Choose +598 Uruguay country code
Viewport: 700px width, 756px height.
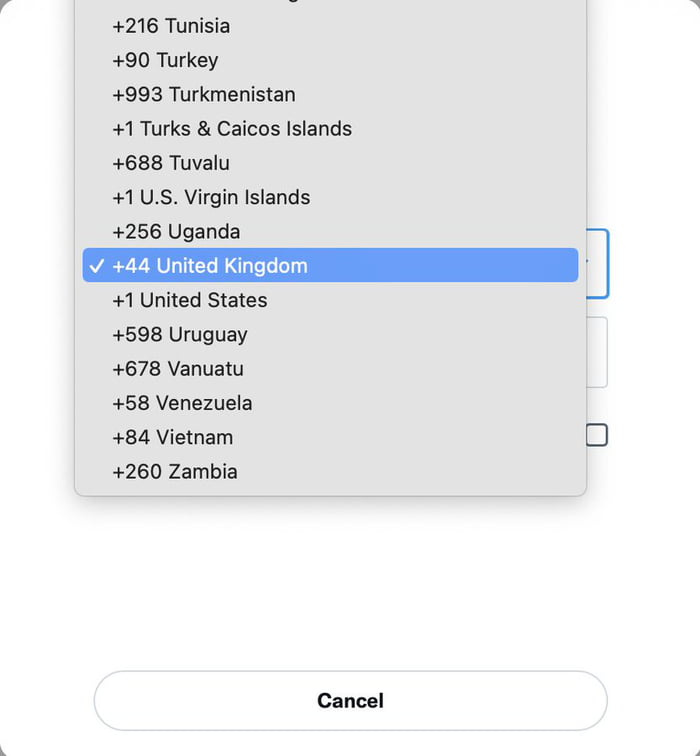tap(180, 335)
